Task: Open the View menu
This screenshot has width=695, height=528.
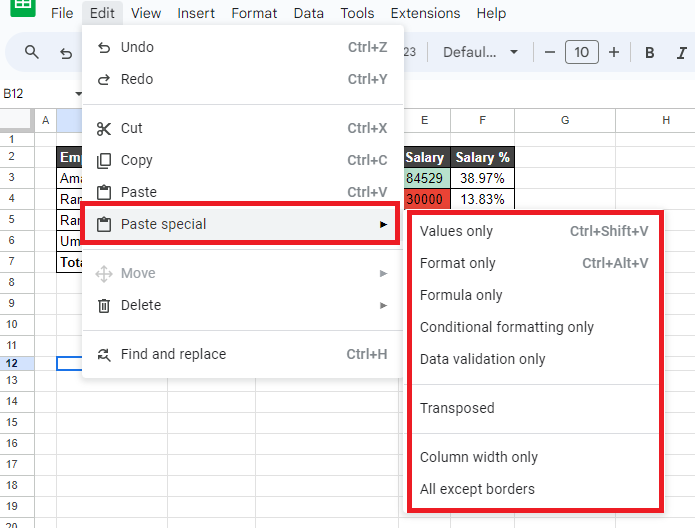Action: click(x=146, y=13)
